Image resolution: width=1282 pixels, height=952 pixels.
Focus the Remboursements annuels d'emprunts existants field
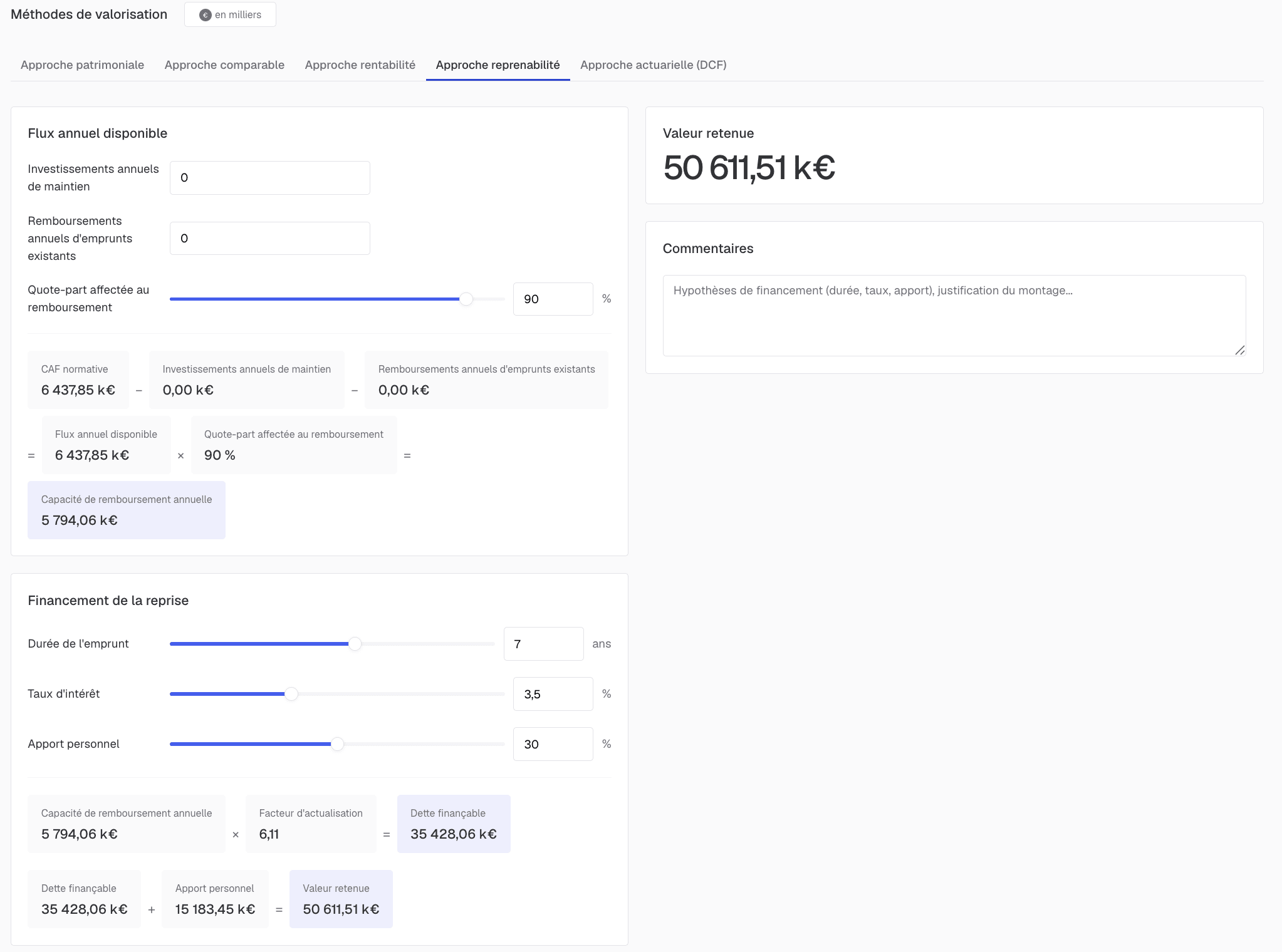pos(269,238)
